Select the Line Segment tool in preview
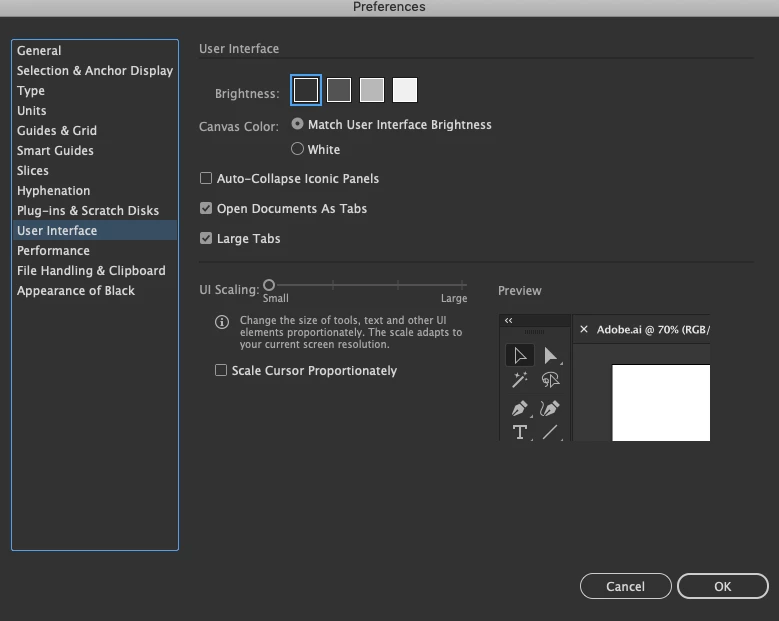Screen dimensions: 779x621 point(550,432)
